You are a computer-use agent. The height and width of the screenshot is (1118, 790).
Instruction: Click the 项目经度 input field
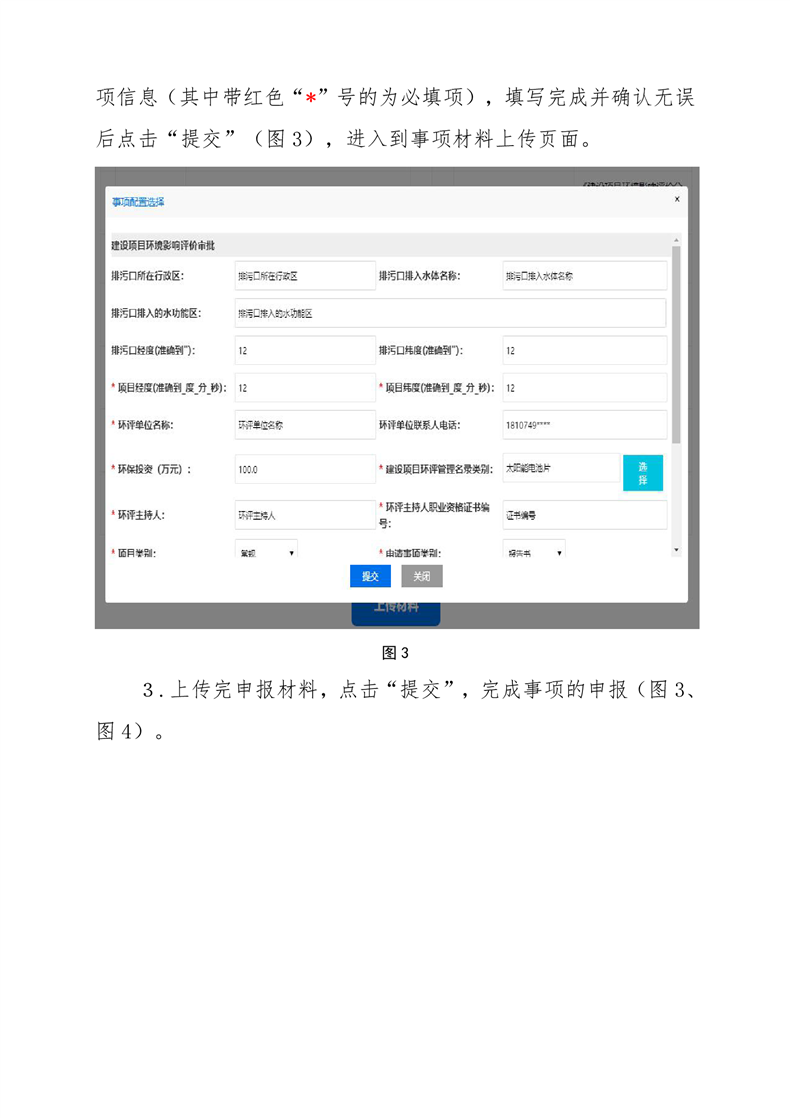(304, 388)
